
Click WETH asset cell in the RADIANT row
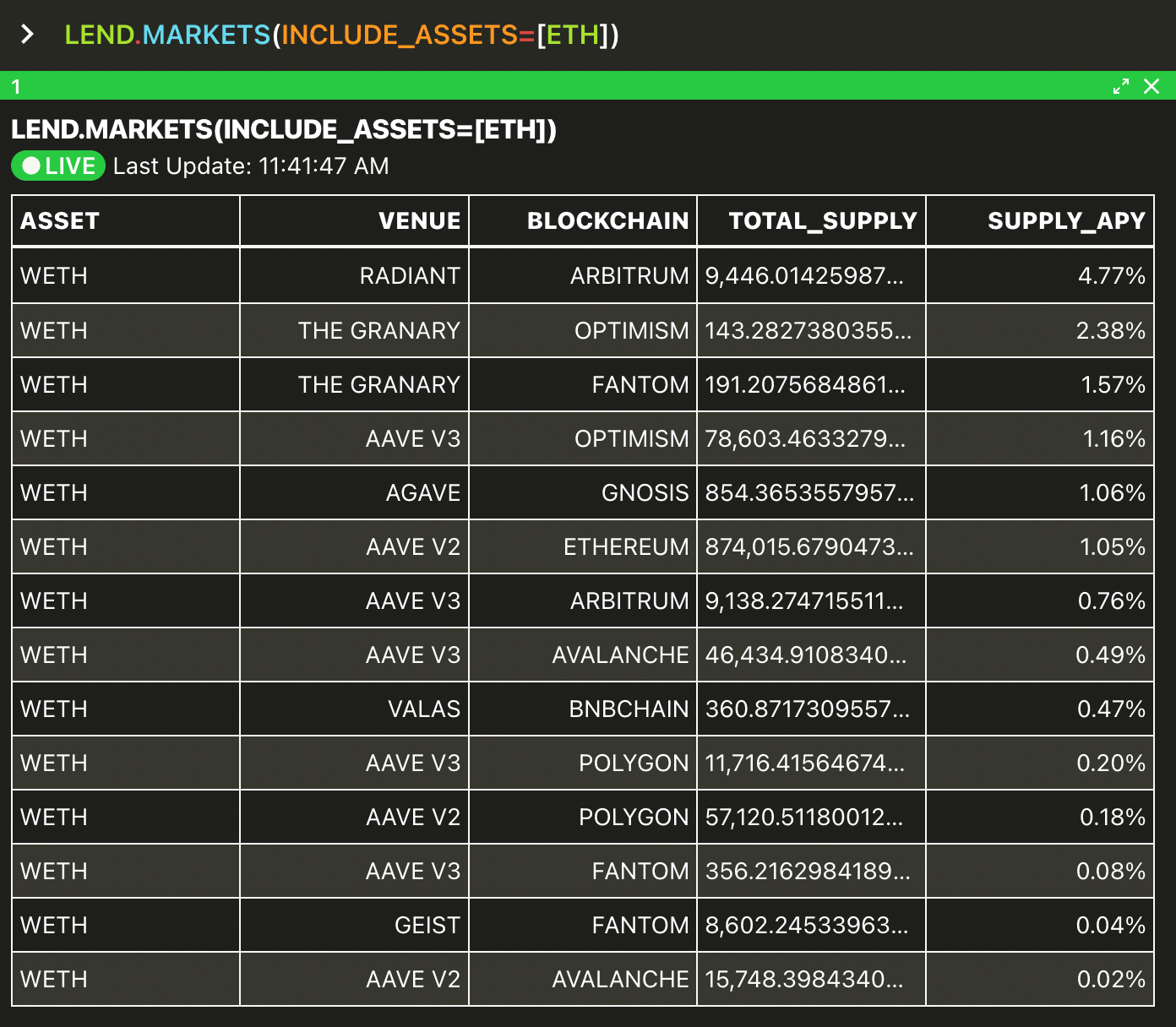tap(126, 276)
